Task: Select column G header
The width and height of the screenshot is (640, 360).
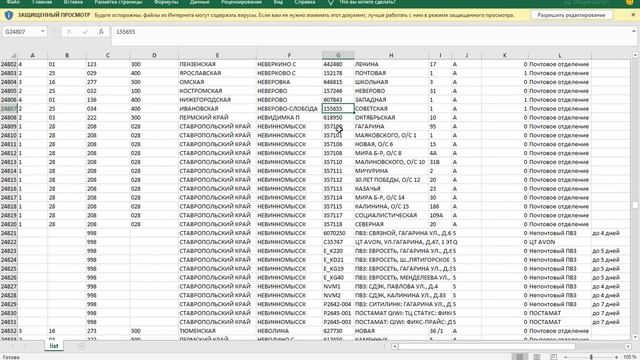Action: coord(338,55)
